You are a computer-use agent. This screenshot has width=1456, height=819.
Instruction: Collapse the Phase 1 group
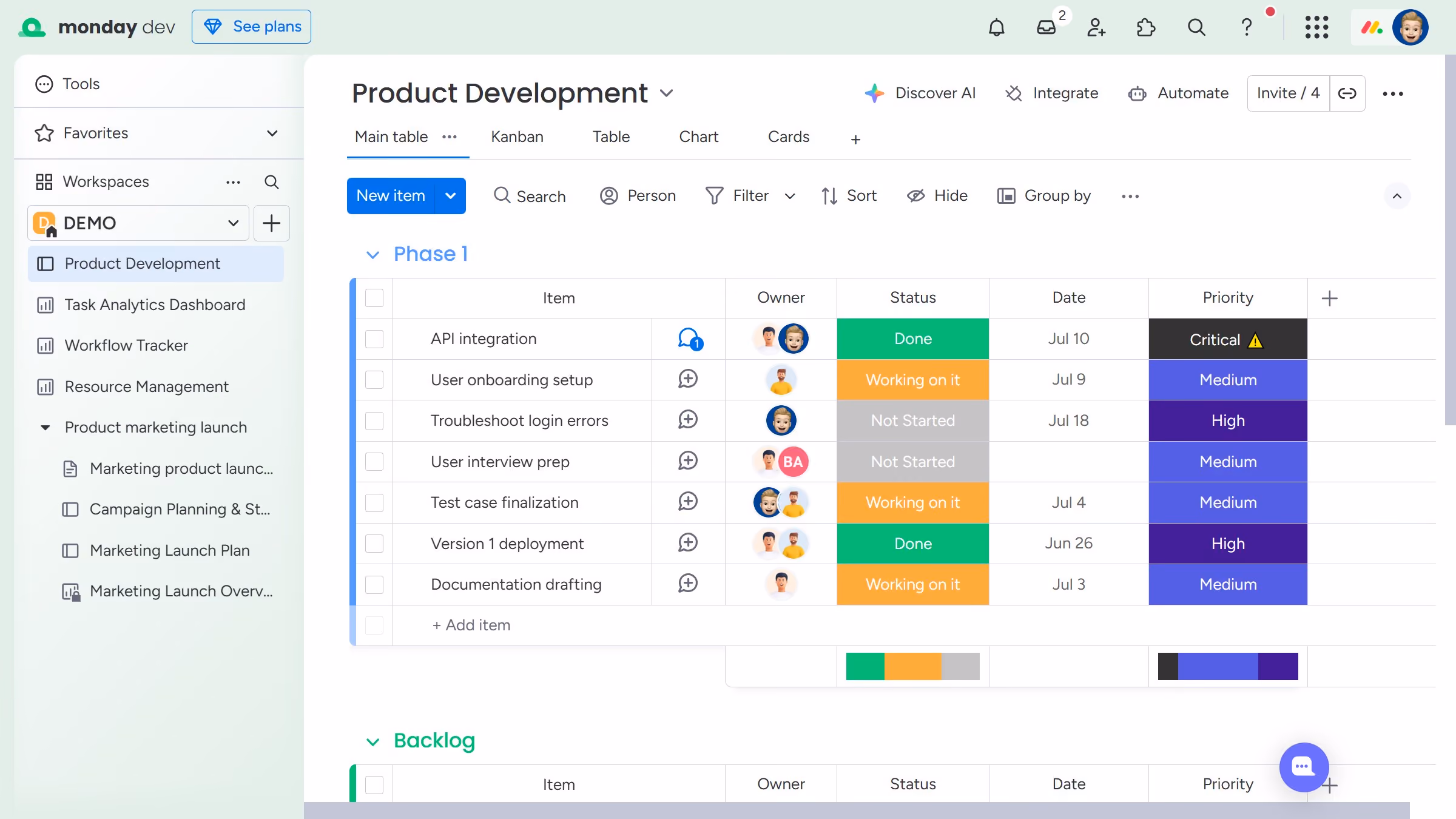pos(372,255)
